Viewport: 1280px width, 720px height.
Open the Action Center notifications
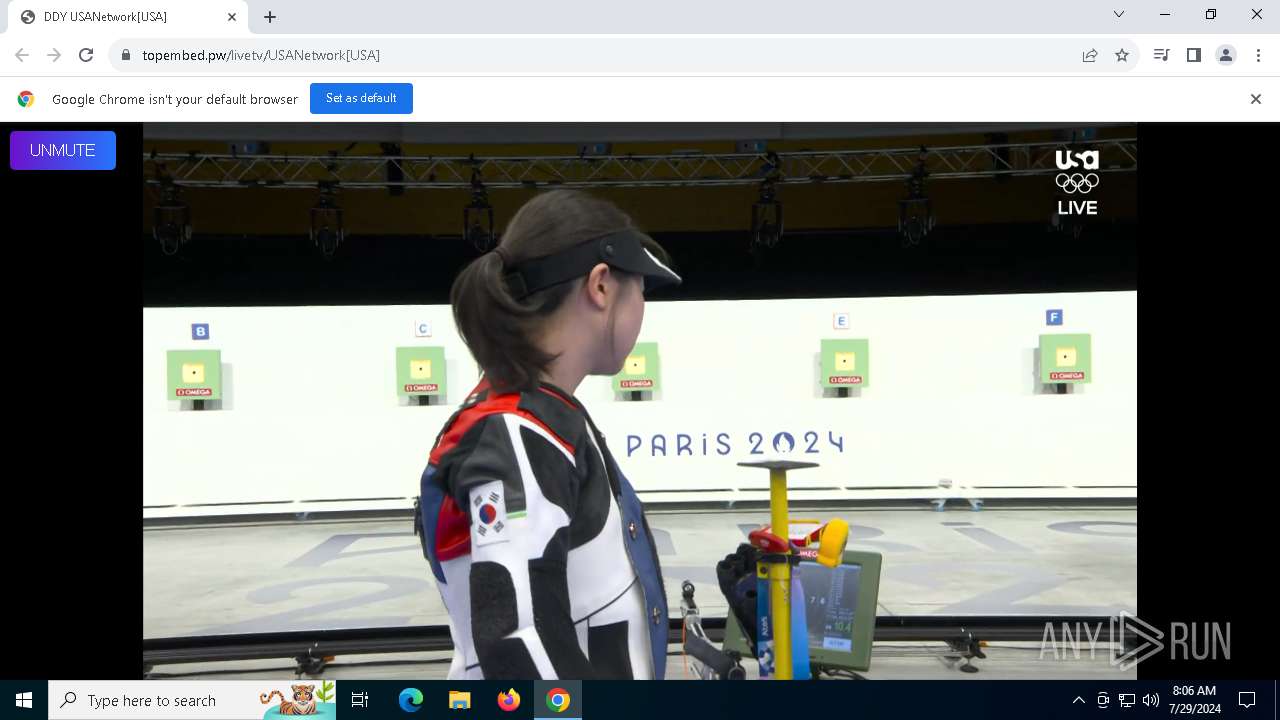point(1247,700)
